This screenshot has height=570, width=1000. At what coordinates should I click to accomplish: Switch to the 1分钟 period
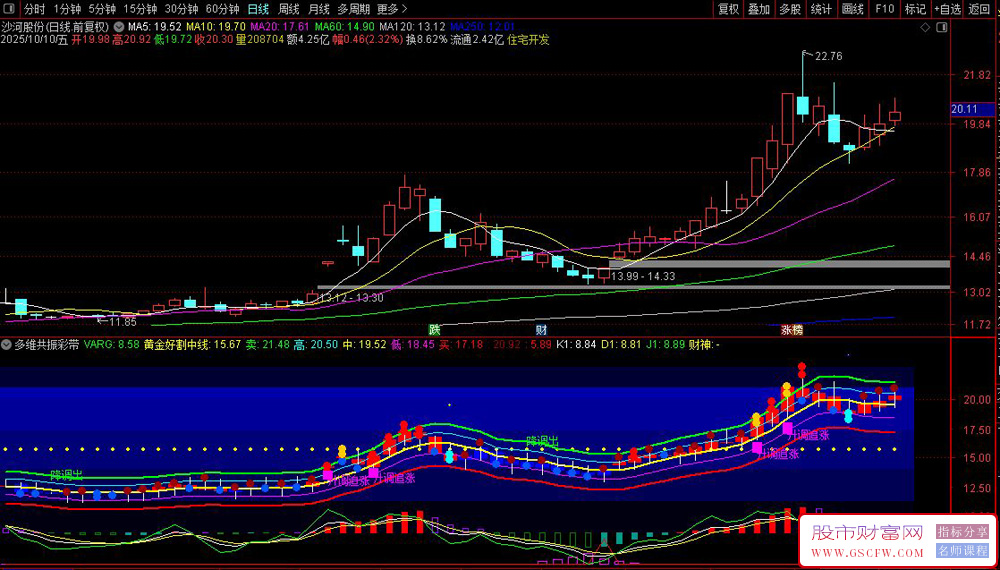(66, 9)
